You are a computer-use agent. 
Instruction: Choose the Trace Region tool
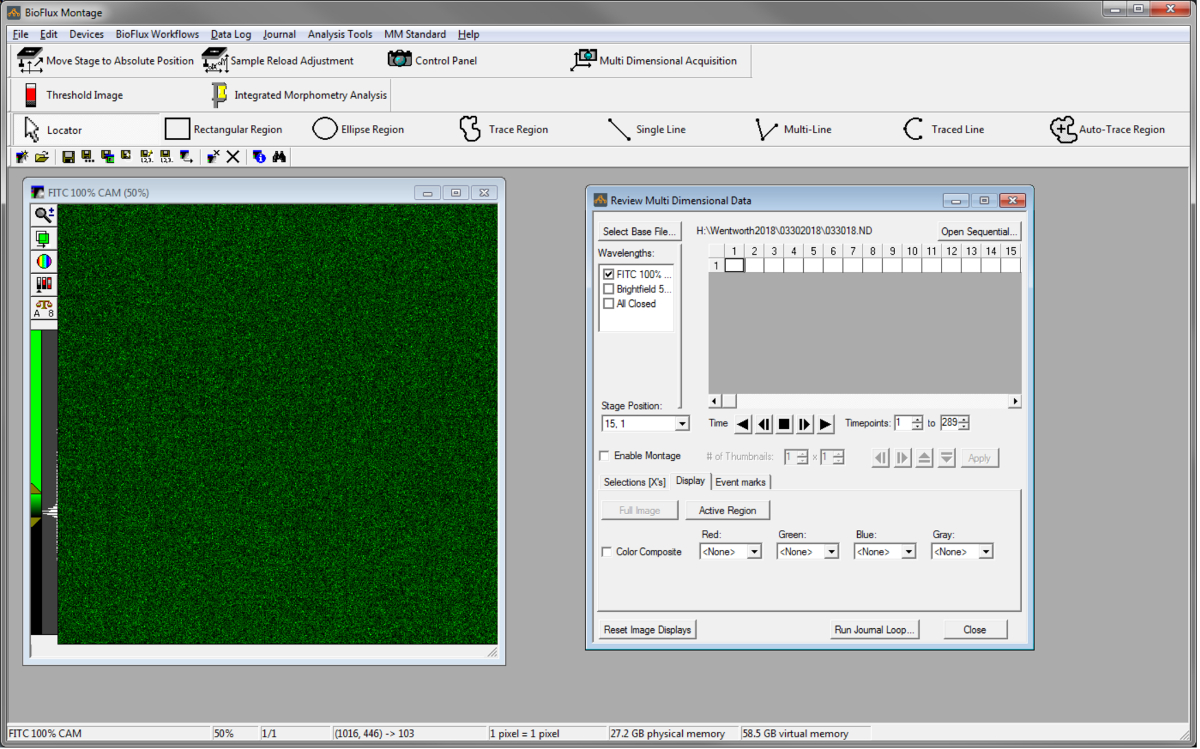point(503,129)
